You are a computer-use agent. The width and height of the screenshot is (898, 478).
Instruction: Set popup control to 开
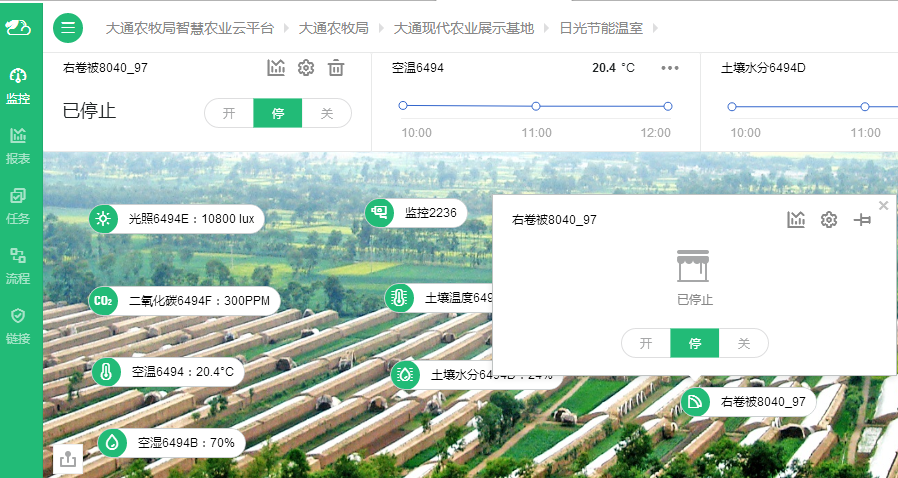[x=646, y=343]
